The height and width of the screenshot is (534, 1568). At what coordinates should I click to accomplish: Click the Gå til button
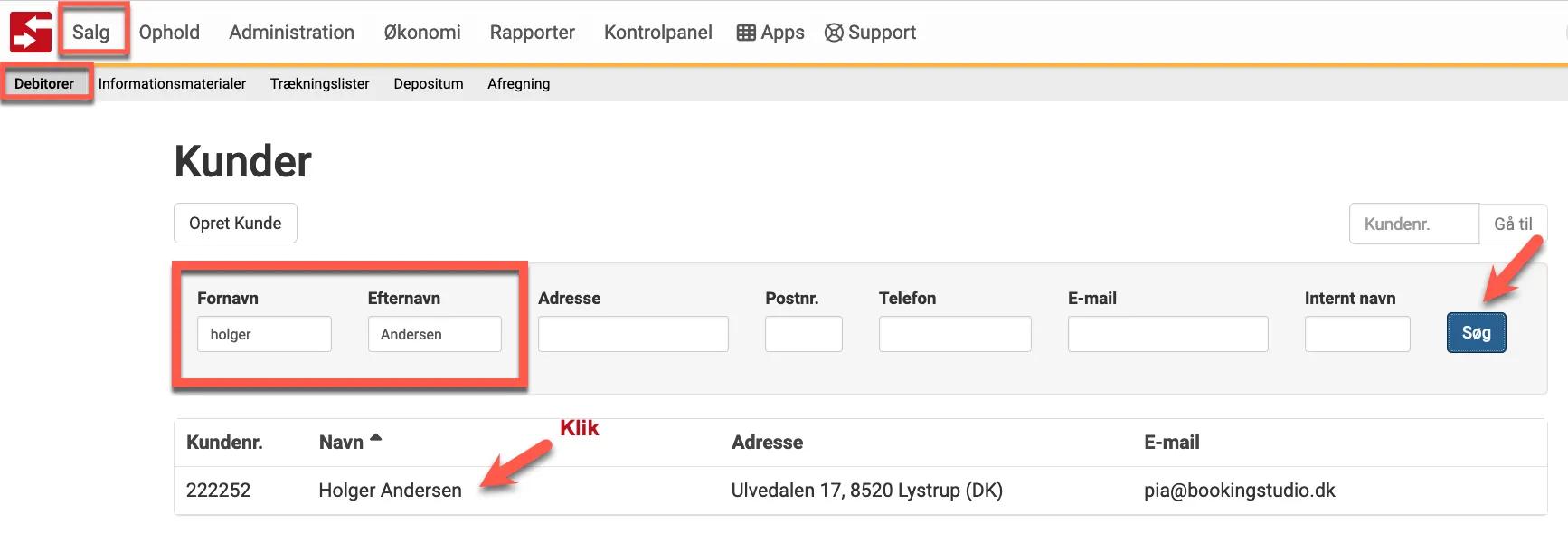1512,224
